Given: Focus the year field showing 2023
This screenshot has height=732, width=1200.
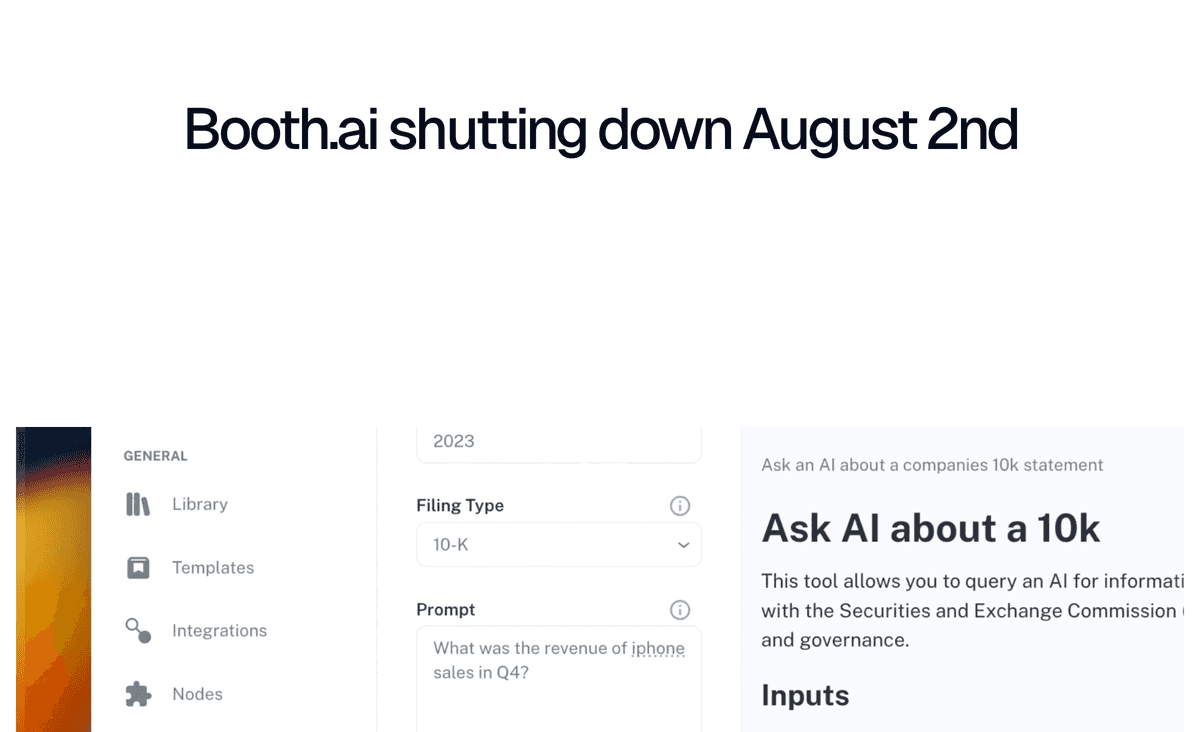Looking at the screenshot, I should pos(559,444).
